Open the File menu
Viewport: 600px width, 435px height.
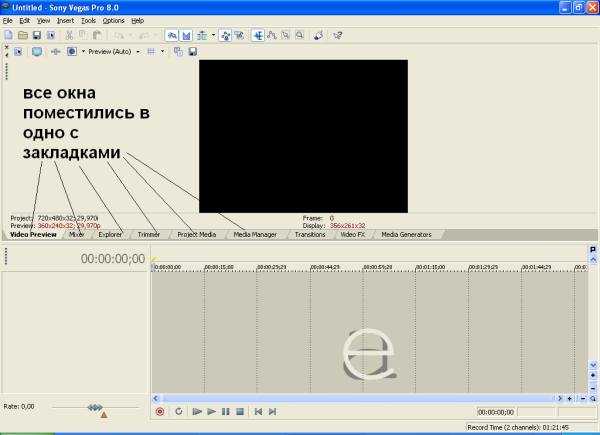(7, 21)
